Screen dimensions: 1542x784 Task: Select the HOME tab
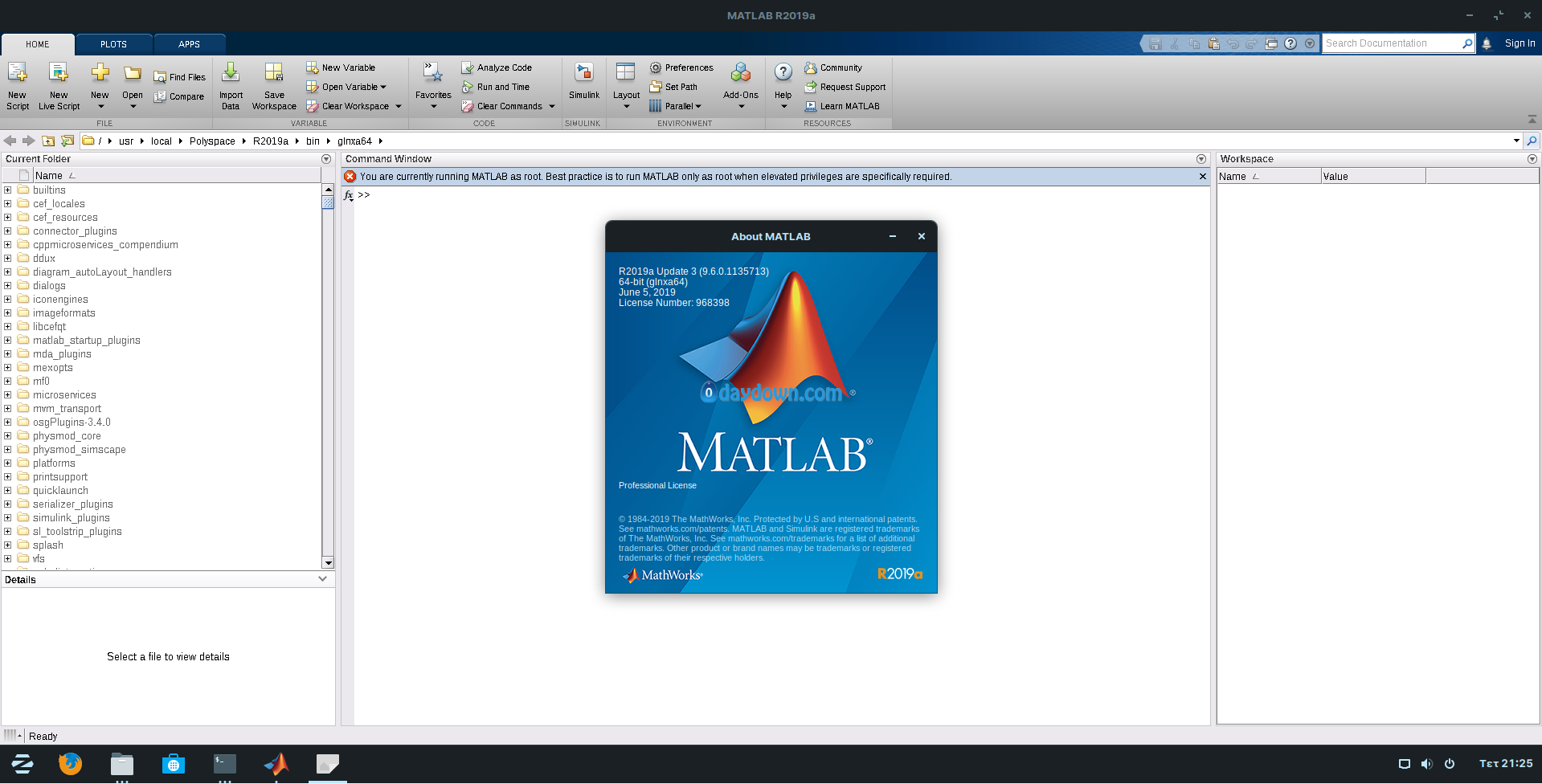click(38, 44)
